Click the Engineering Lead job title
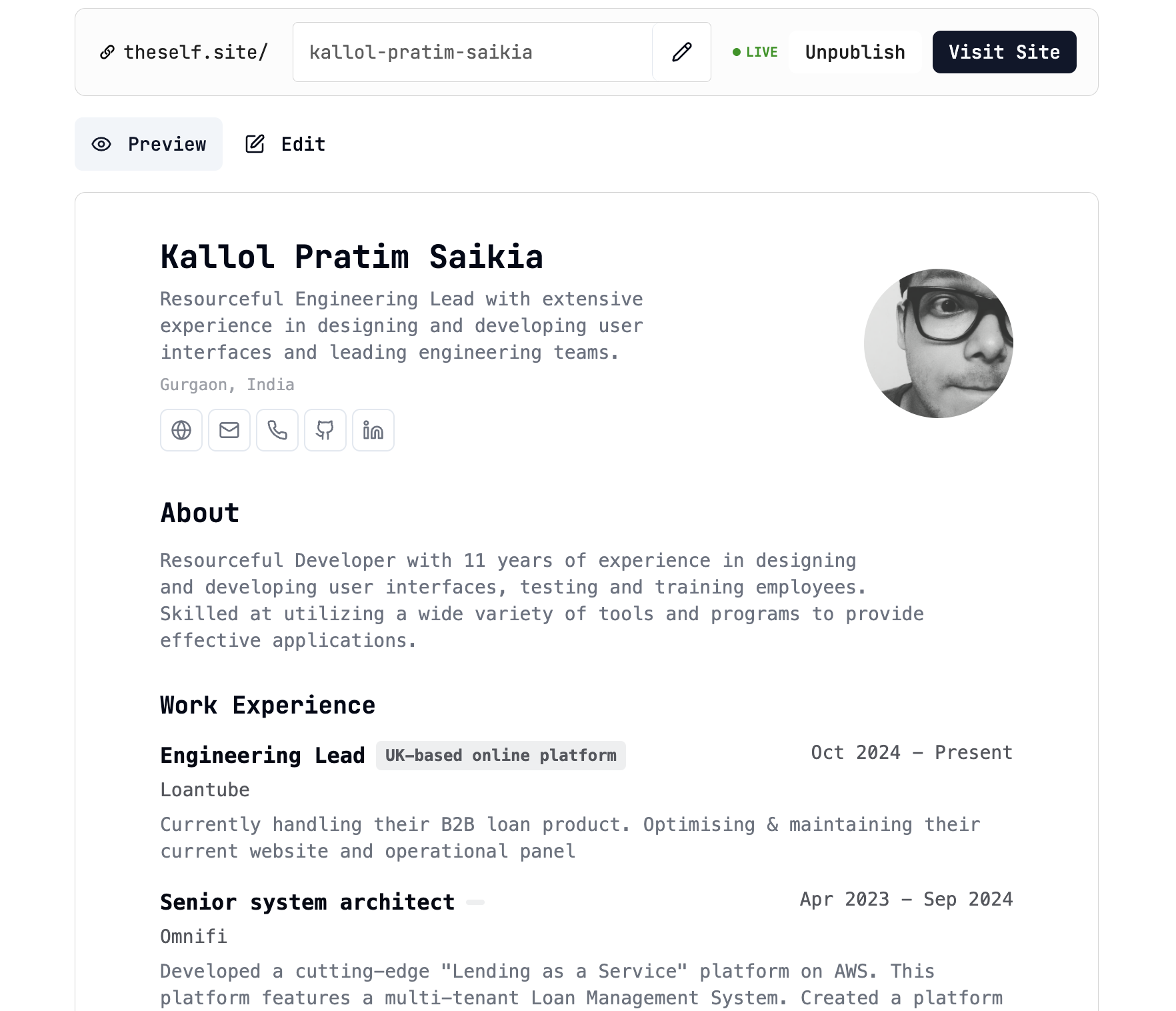 point(263,756)
